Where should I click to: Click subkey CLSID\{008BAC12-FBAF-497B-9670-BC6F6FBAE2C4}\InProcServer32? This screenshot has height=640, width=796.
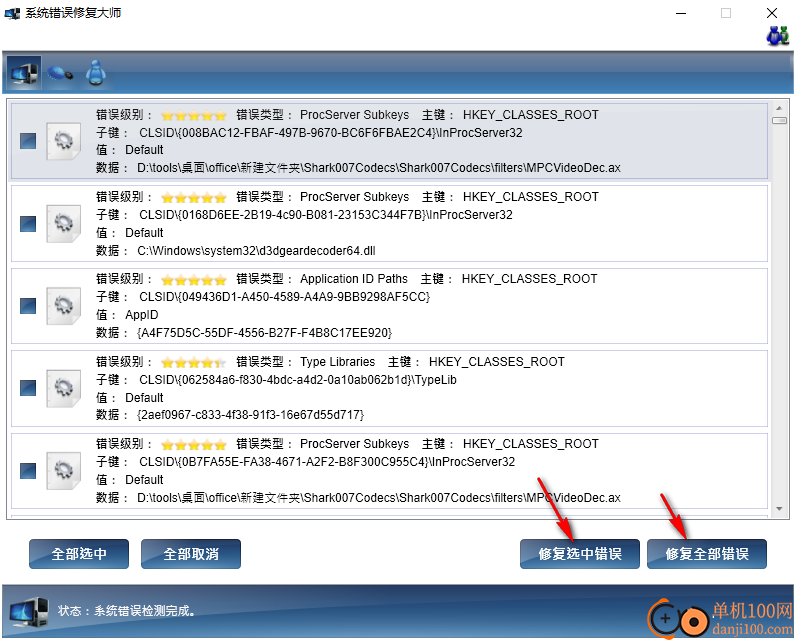pos(330,133)
